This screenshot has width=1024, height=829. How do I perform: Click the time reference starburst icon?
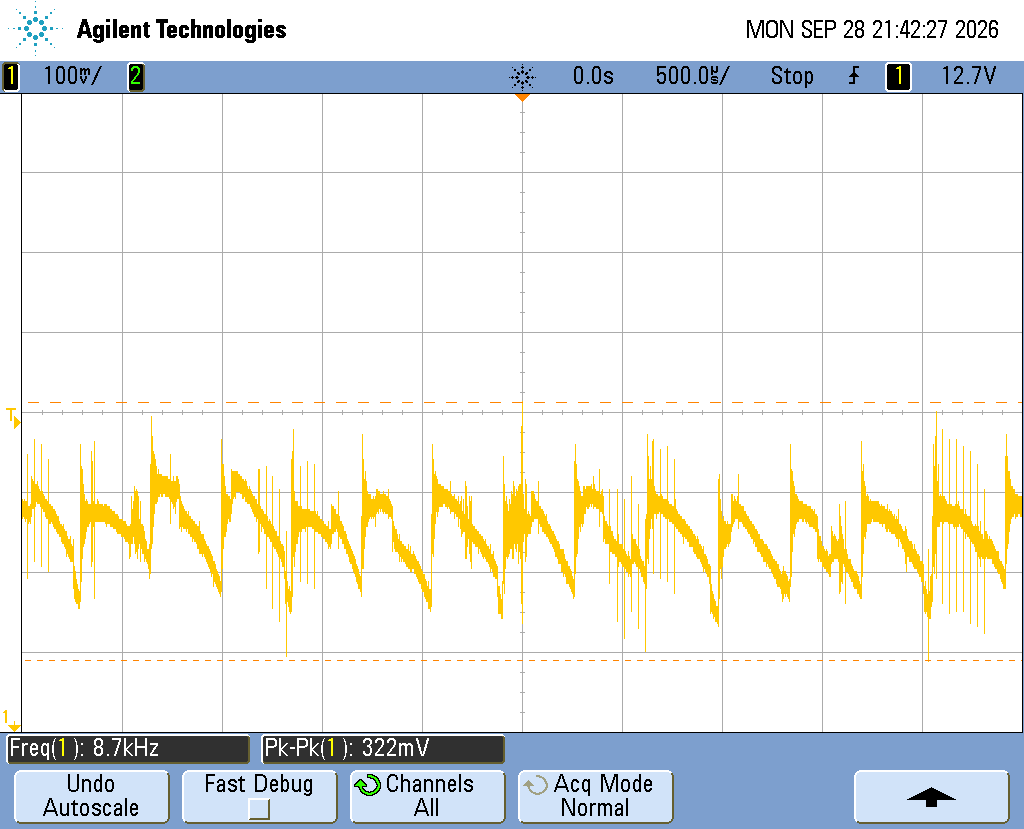(x=522, y=77)
